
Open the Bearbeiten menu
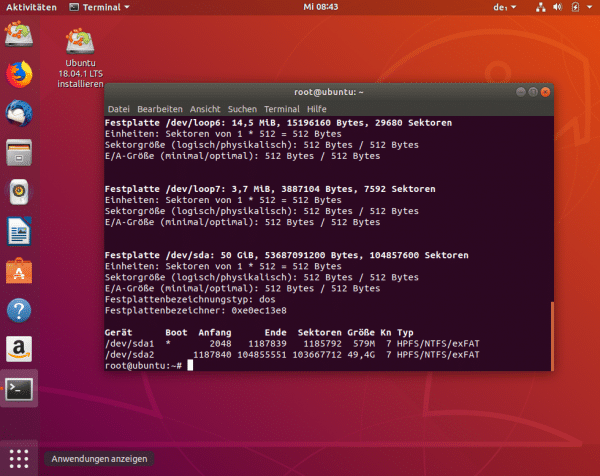point(159,108)
